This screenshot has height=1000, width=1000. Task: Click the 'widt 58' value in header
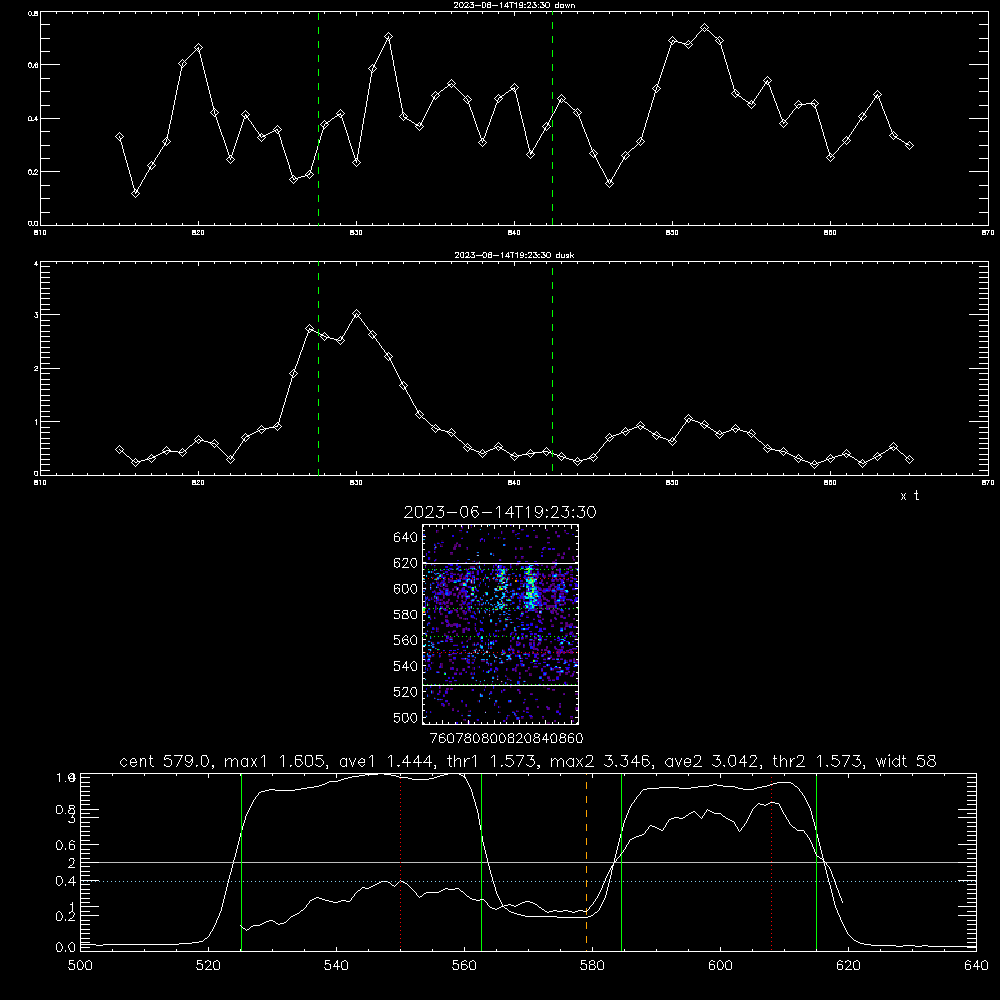click(x=906, y=761)
